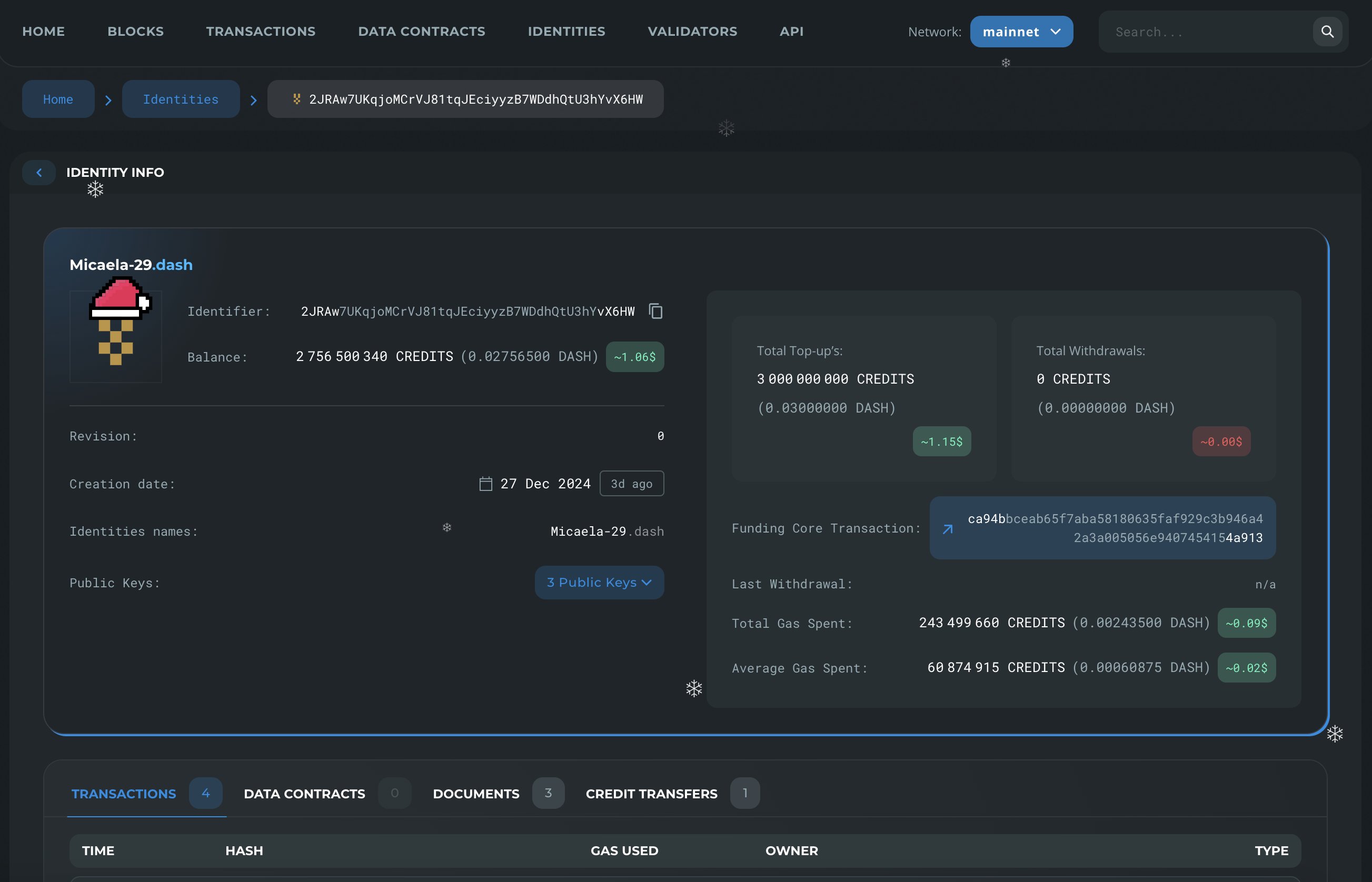Expand the 3 Public Keys list

599,583
